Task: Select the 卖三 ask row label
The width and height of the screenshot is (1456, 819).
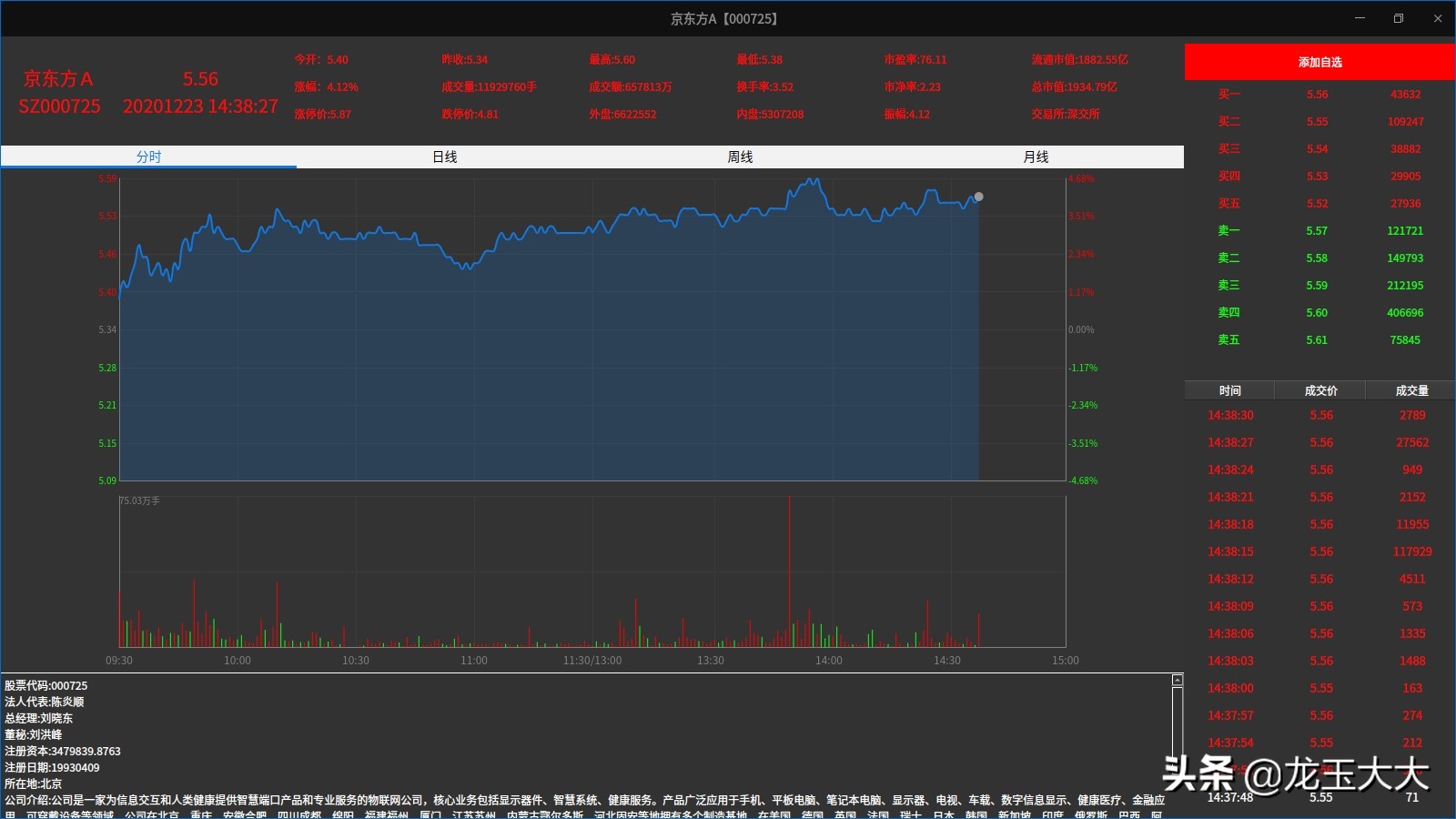Action: [x=1228, y=285]
